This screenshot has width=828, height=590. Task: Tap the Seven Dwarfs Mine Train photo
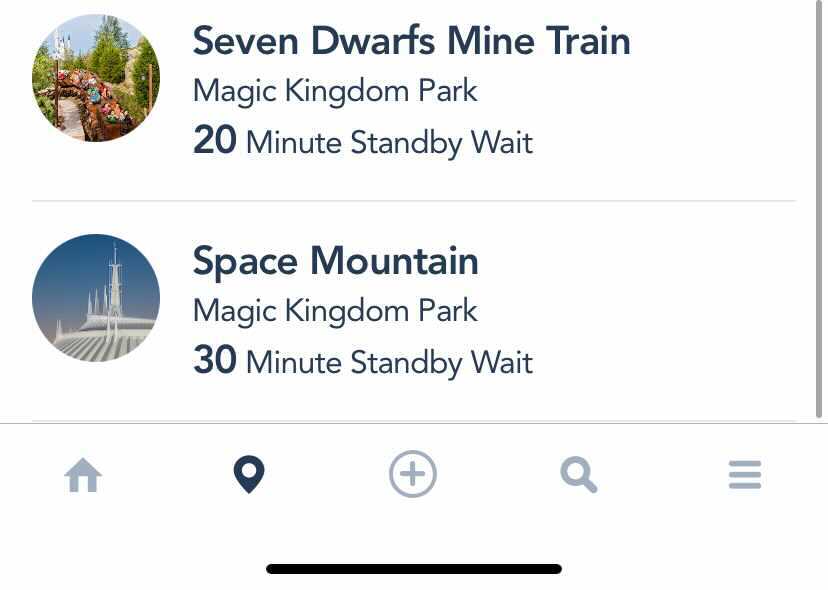click(96, 78)
